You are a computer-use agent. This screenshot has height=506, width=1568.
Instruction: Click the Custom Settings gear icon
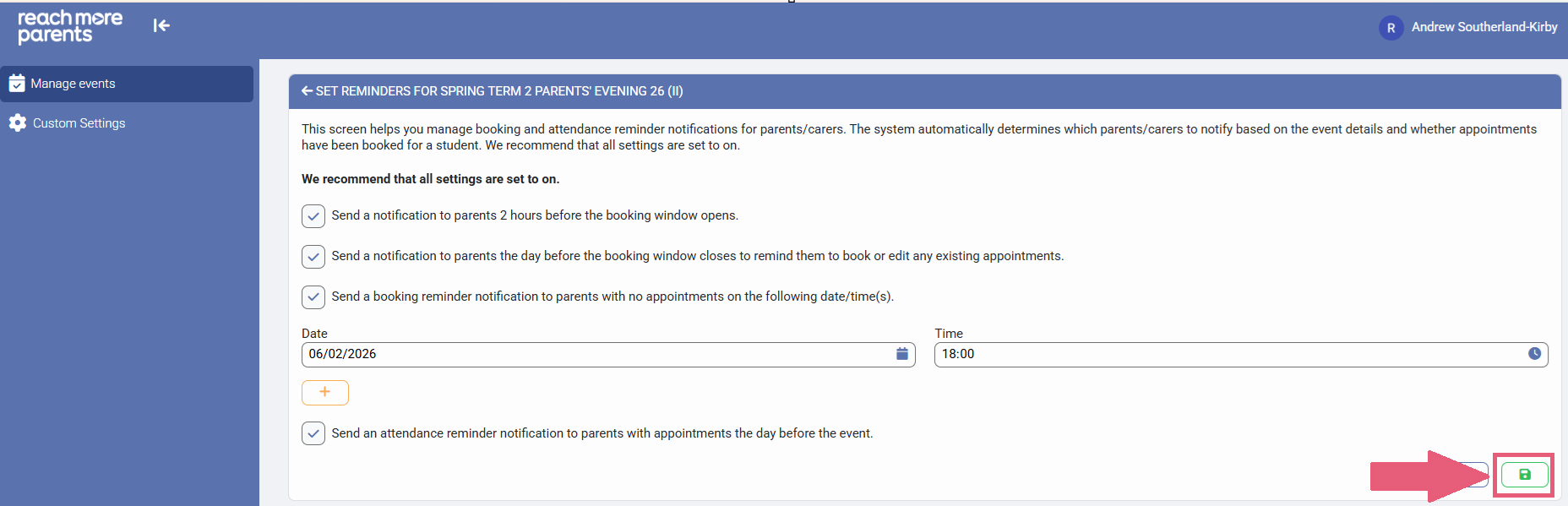pos(18,123)
